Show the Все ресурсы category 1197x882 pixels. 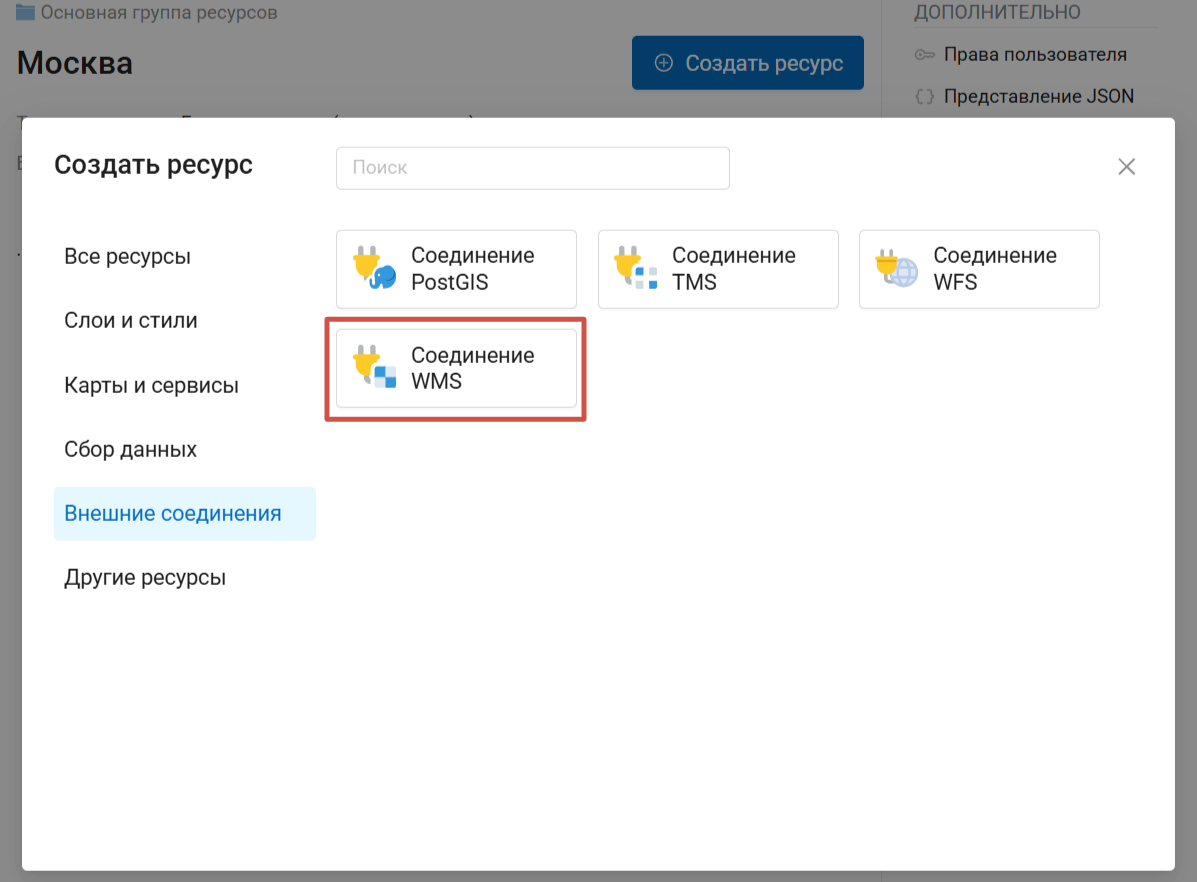click(127, 257)
